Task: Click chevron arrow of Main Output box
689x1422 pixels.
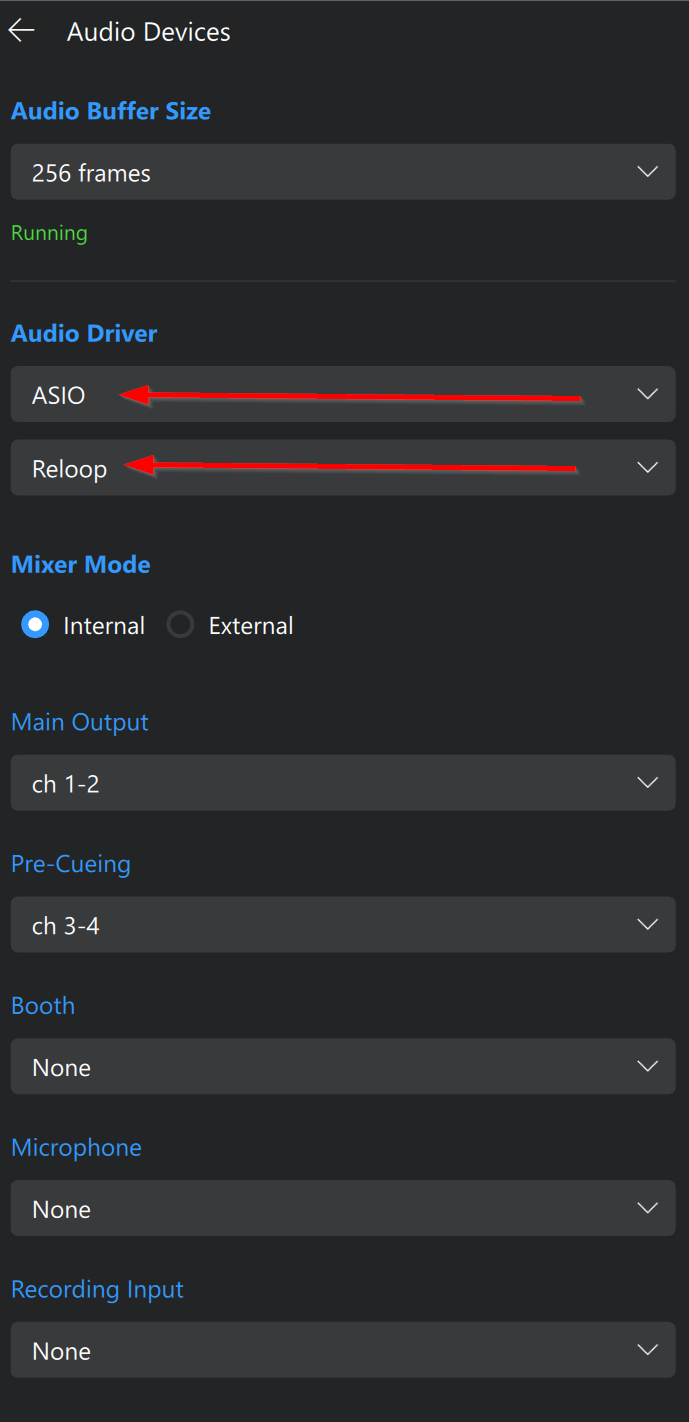Action: click(x=647, y=783)
